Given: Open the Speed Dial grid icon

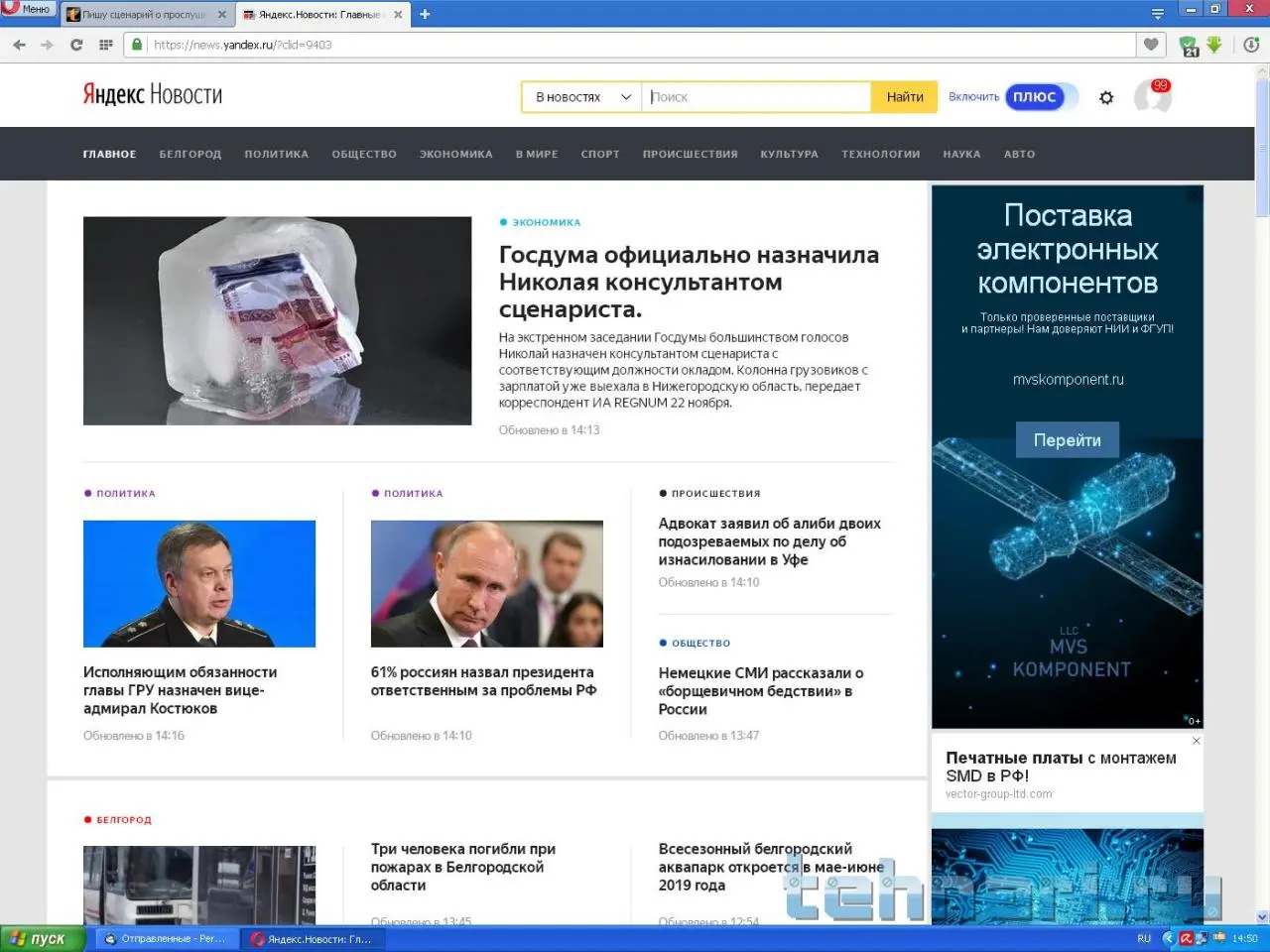Looking at the screenshot, I should tap(106, 45).
